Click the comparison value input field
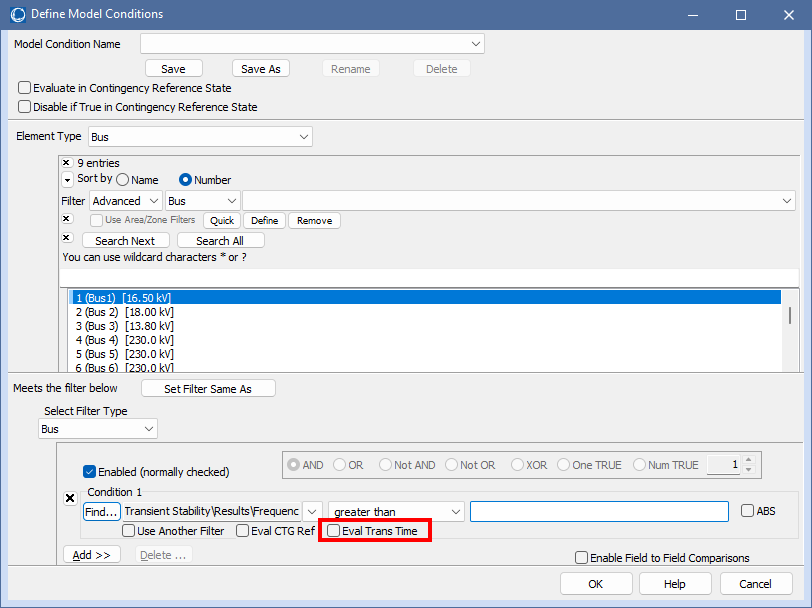Viewport: 812px width, 608px height. coord(599,512)
